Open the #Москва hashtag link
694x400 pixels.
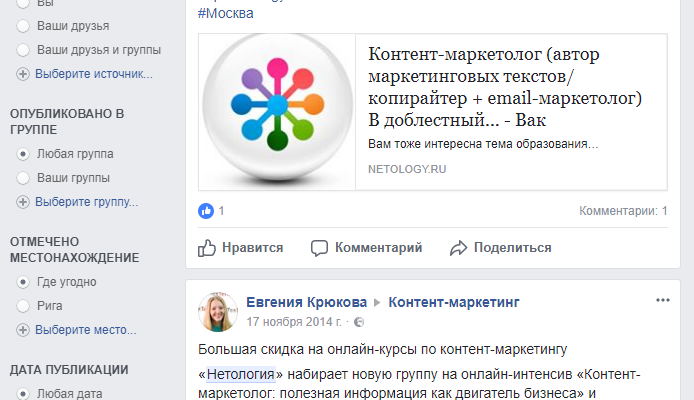(x=226, y=13)
